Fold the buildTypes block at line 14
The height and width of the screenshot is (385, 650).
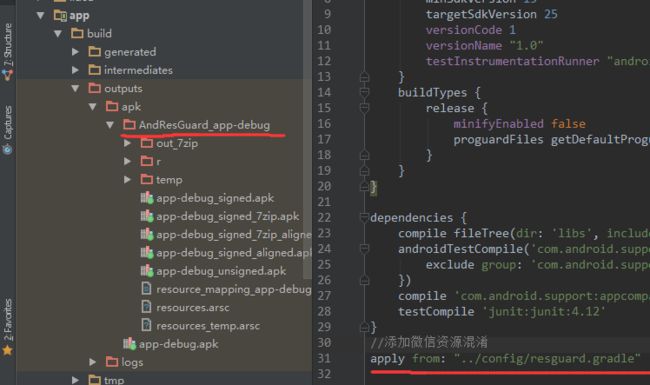click(364, 92)
